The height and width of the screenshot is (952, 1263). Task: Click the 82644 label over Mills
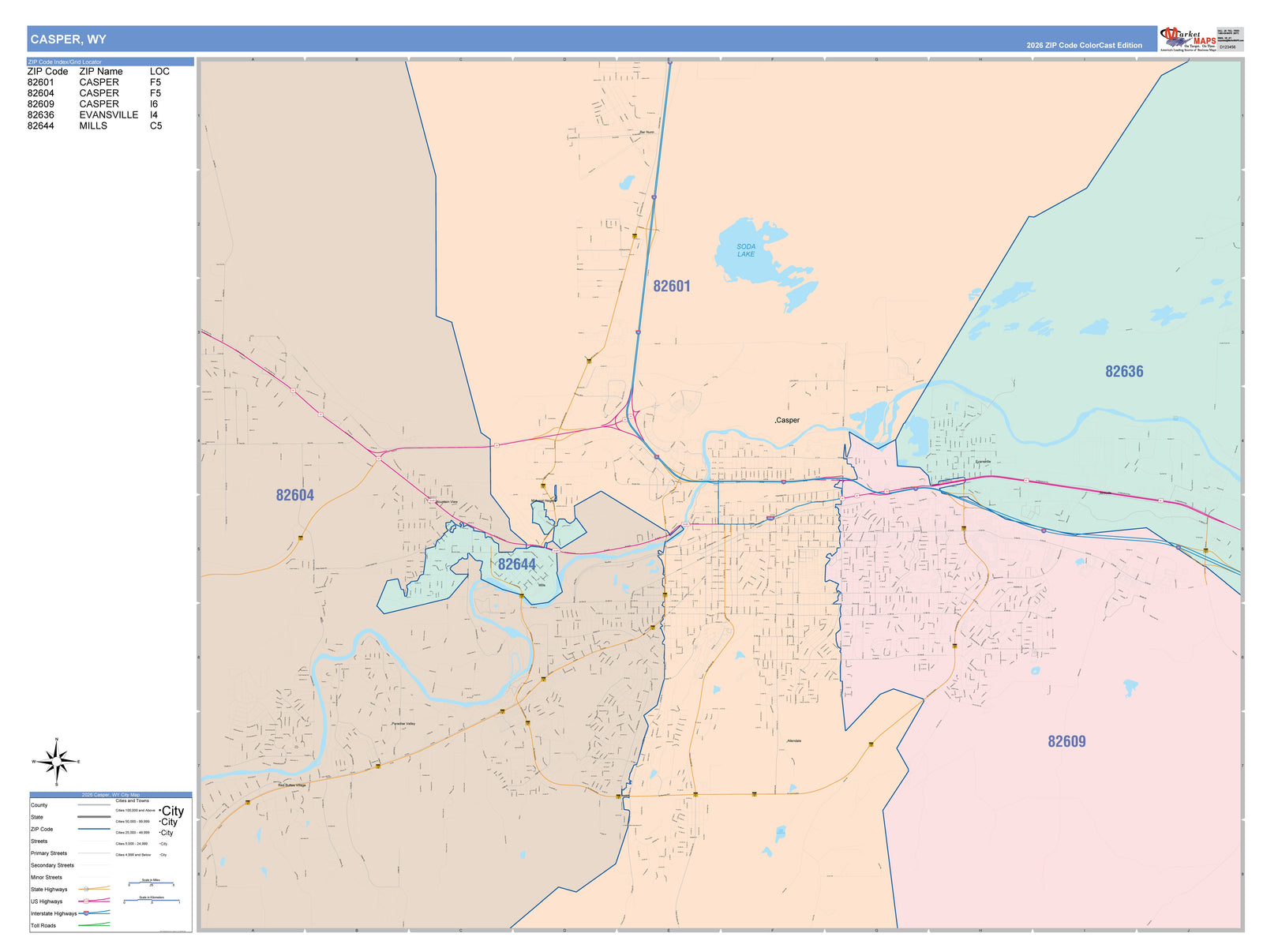(x=516, y=564)
